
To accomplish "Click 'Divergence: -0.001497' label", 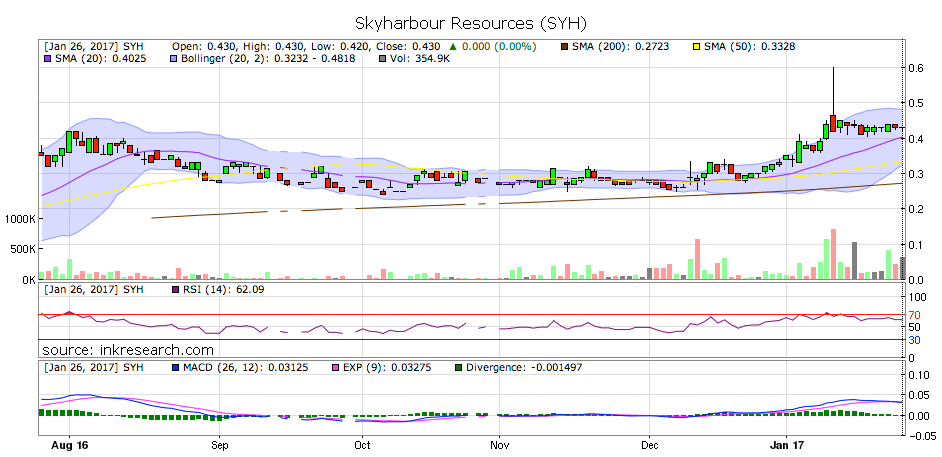I will (x=525, y=367).
